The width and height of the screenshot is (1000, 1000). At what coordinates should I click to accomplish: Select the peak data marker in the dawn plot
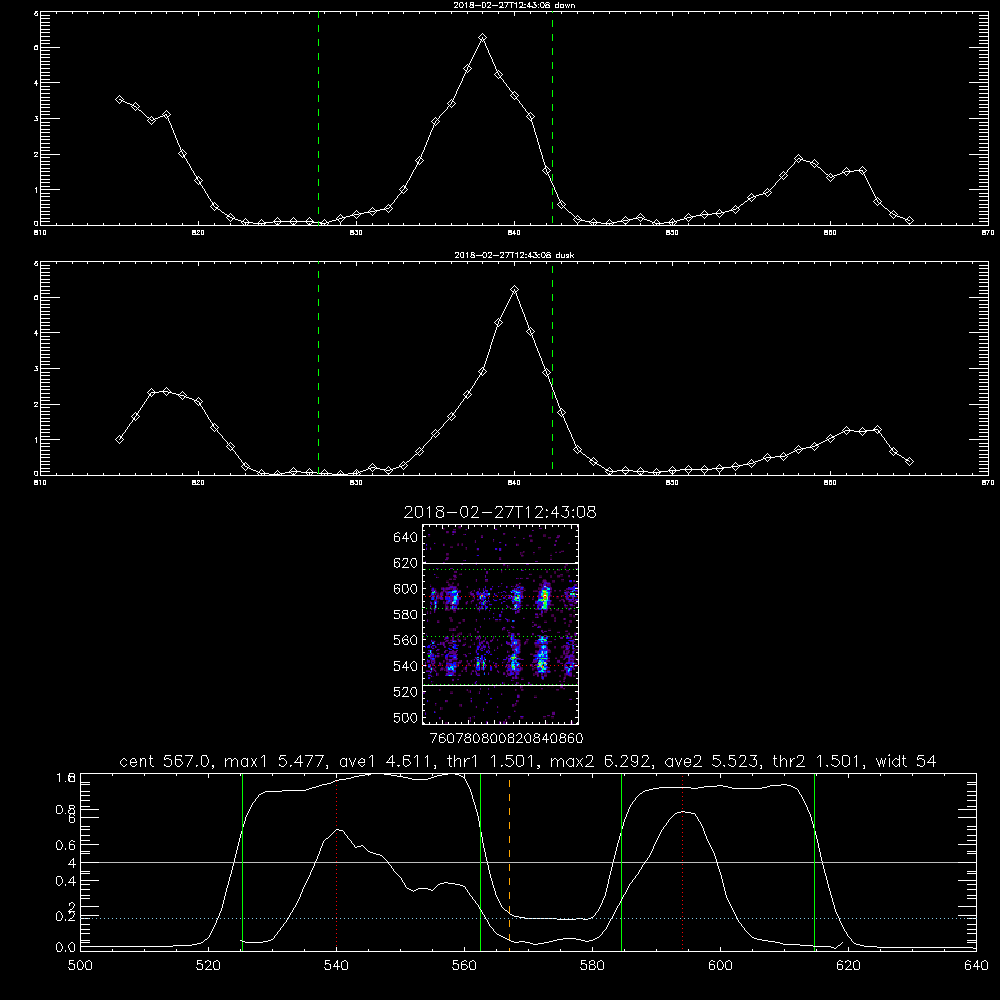[483, 38]
